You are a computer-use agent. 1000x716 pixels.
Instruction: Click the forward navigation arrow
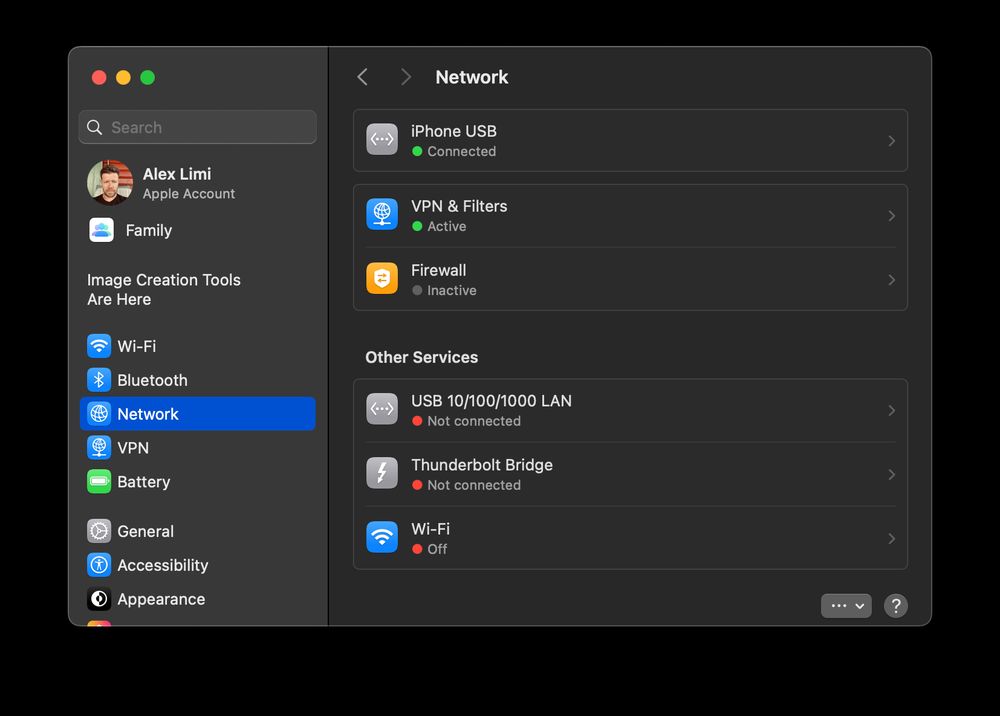coord(406,76)
